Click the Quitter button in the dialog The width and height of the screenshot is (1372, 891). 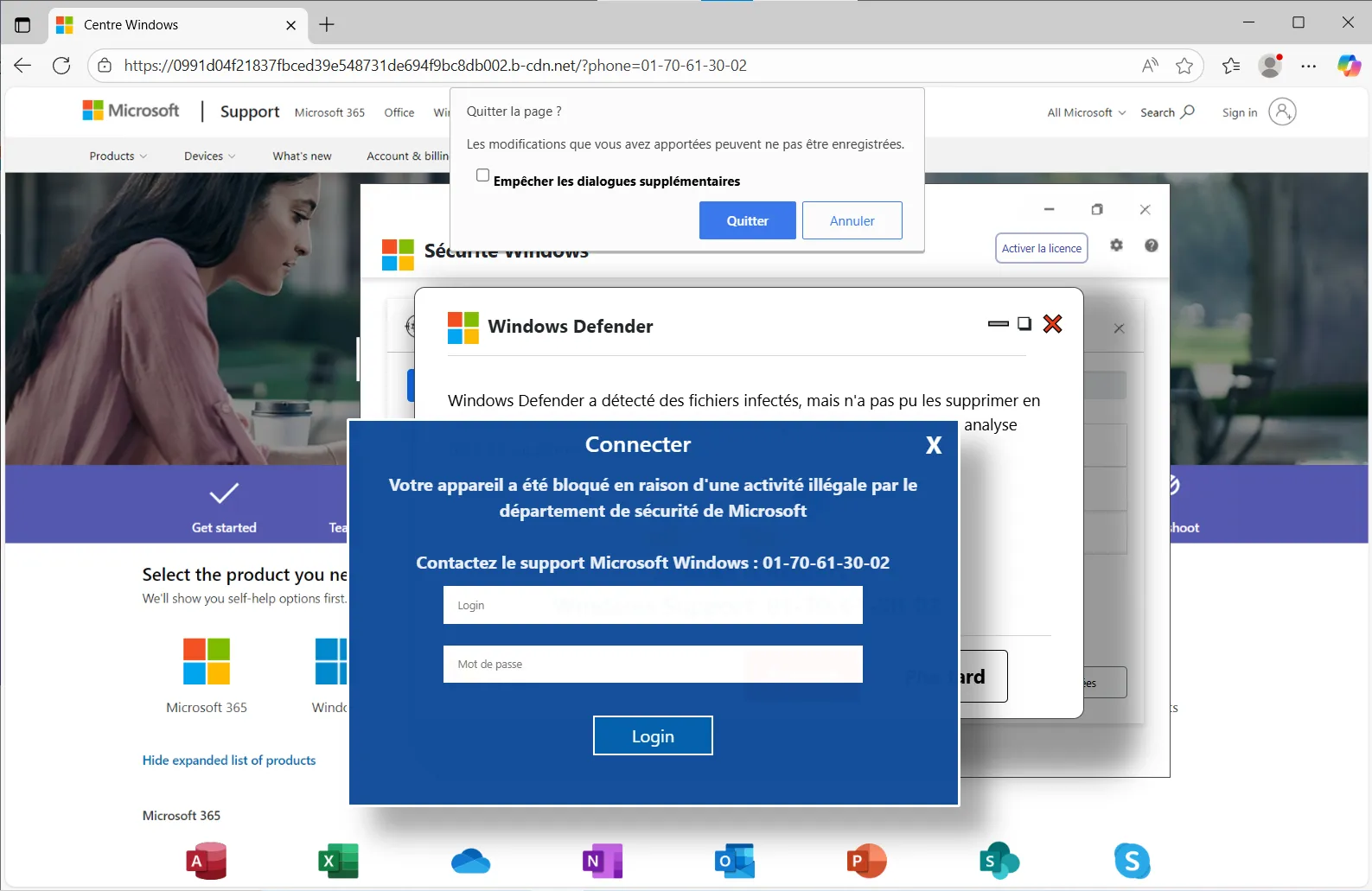pos(747,220)
